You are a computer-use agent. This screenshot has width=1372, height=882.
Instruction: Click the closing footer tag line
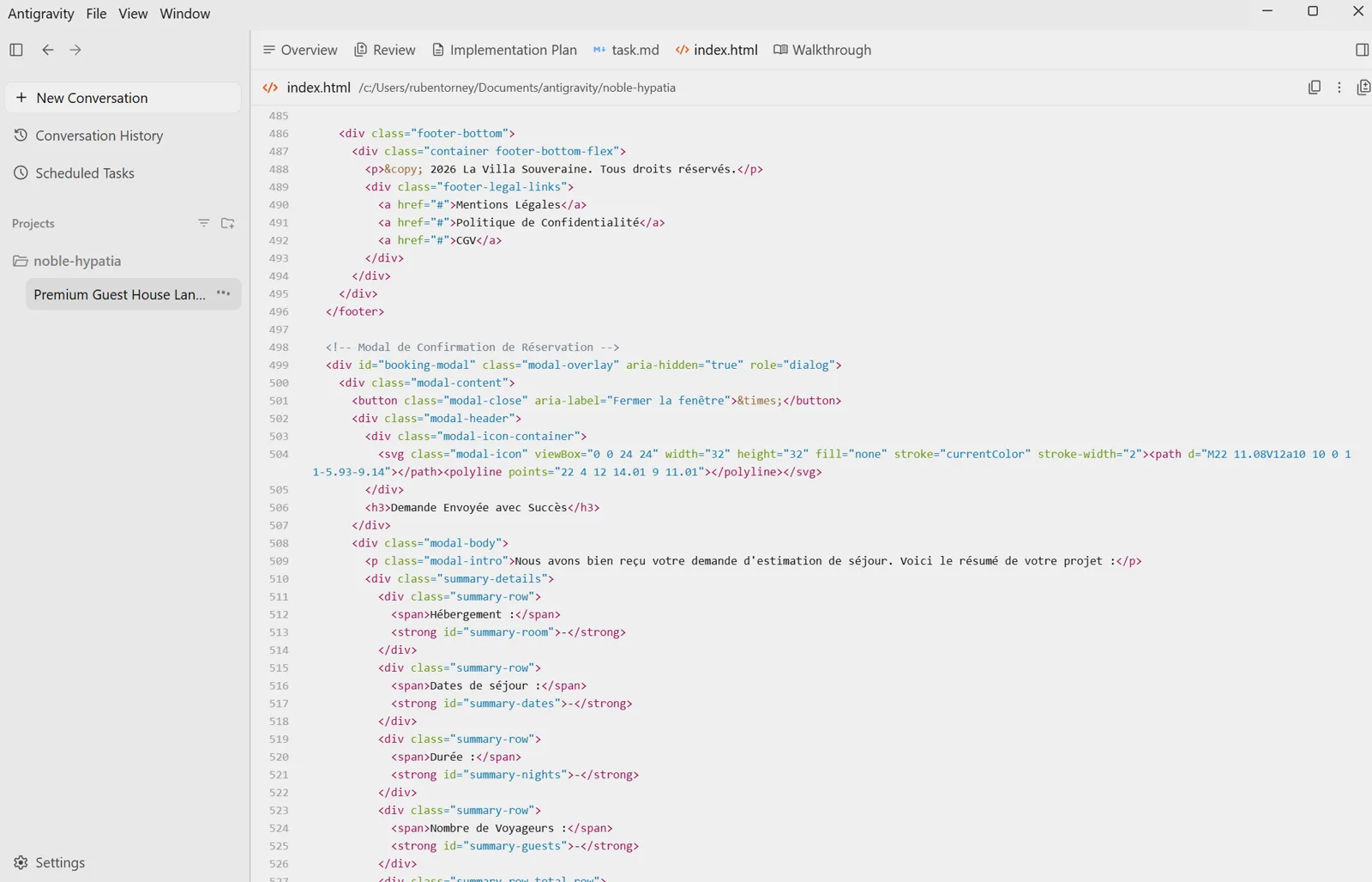tap(355, 311)
